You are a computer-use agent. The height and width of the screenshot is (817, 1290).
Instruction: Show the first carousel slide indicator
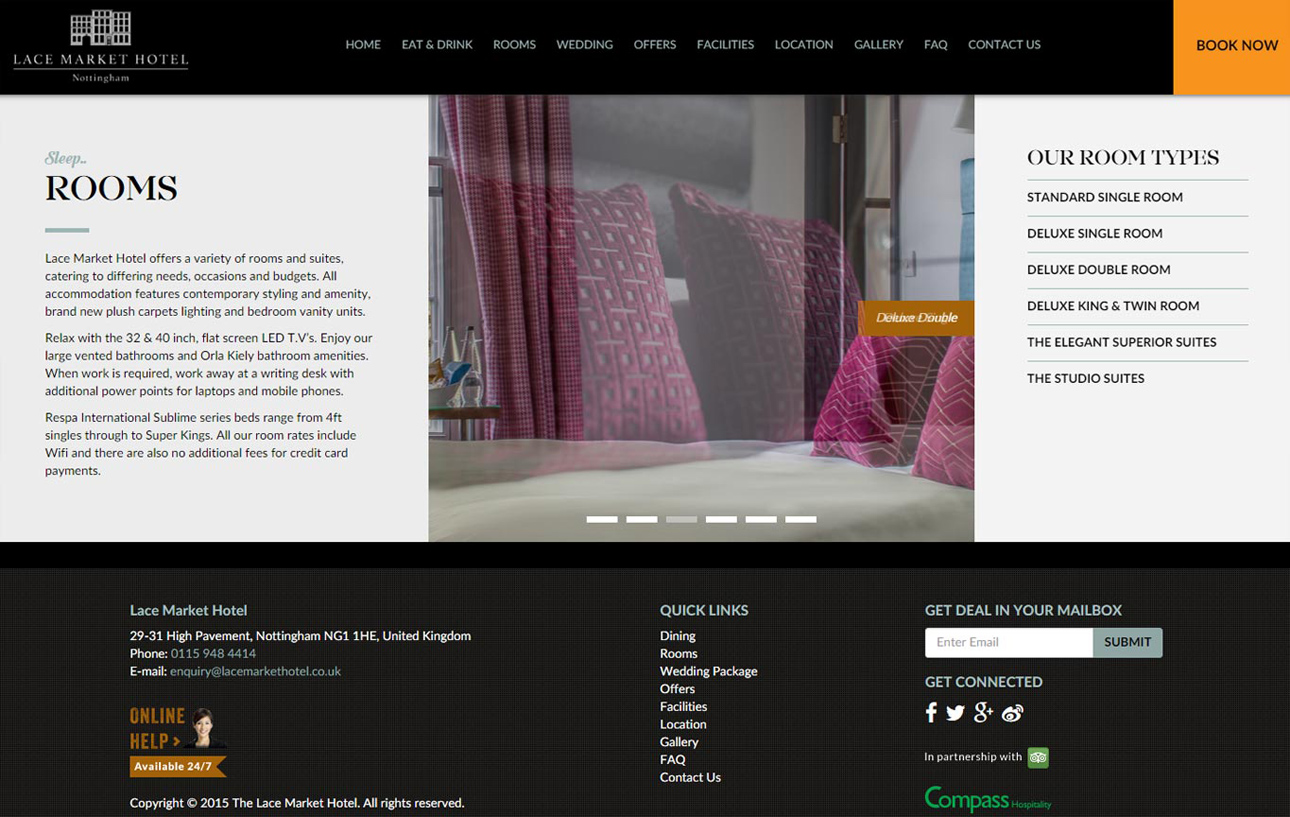point(602,519)
